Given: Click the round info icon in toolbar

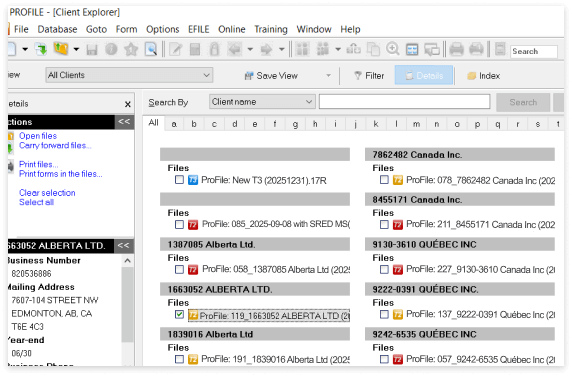Looking at the screenshot, I should (111, 49).
